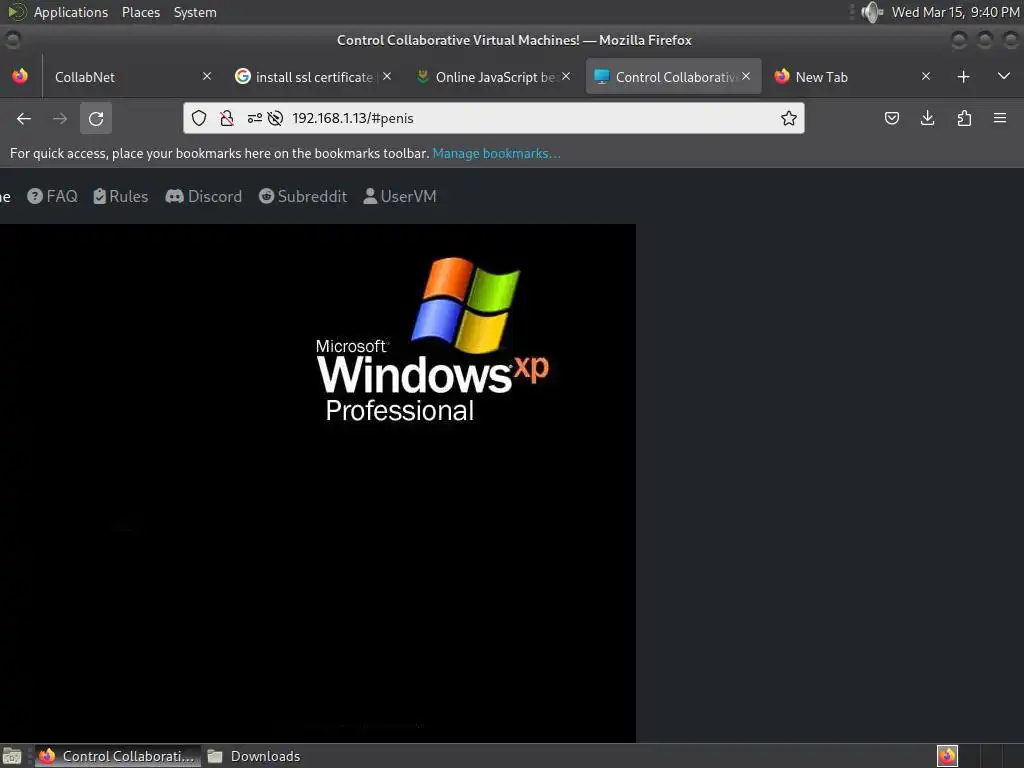
Task: Close the New Tab tab
Action: (926, 76)
